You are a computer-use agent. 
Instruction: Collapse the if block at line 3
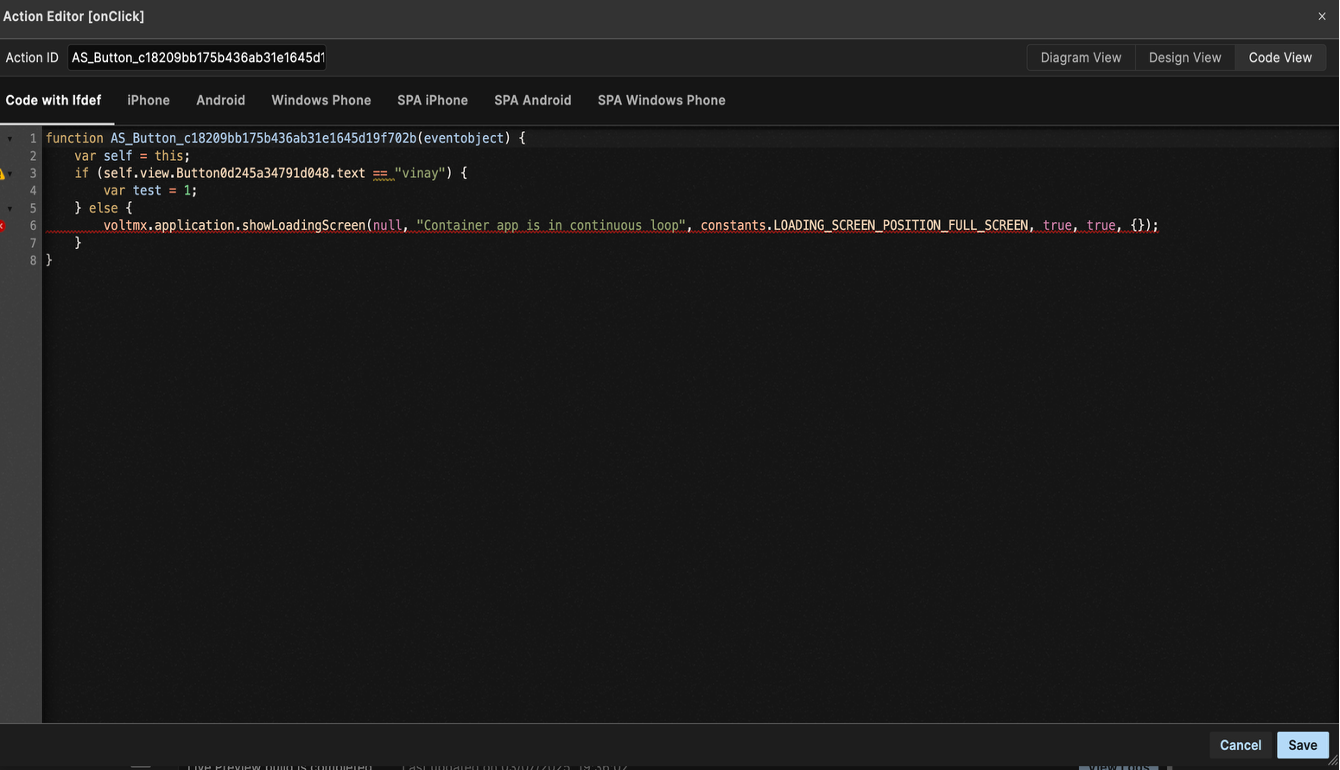pyautogui.click(x=11, y=174)
